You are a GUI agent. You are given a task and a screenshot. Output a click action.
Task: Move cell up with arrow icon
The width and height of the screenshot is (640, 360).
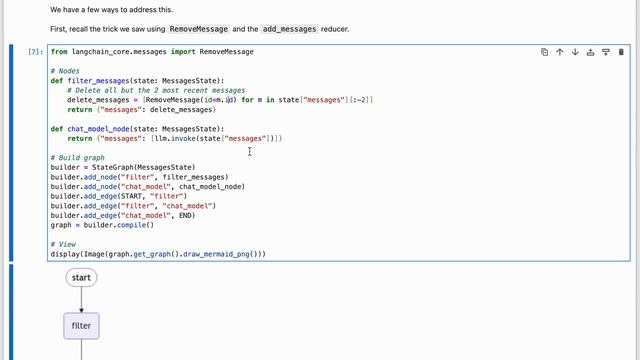pos(560,52)
